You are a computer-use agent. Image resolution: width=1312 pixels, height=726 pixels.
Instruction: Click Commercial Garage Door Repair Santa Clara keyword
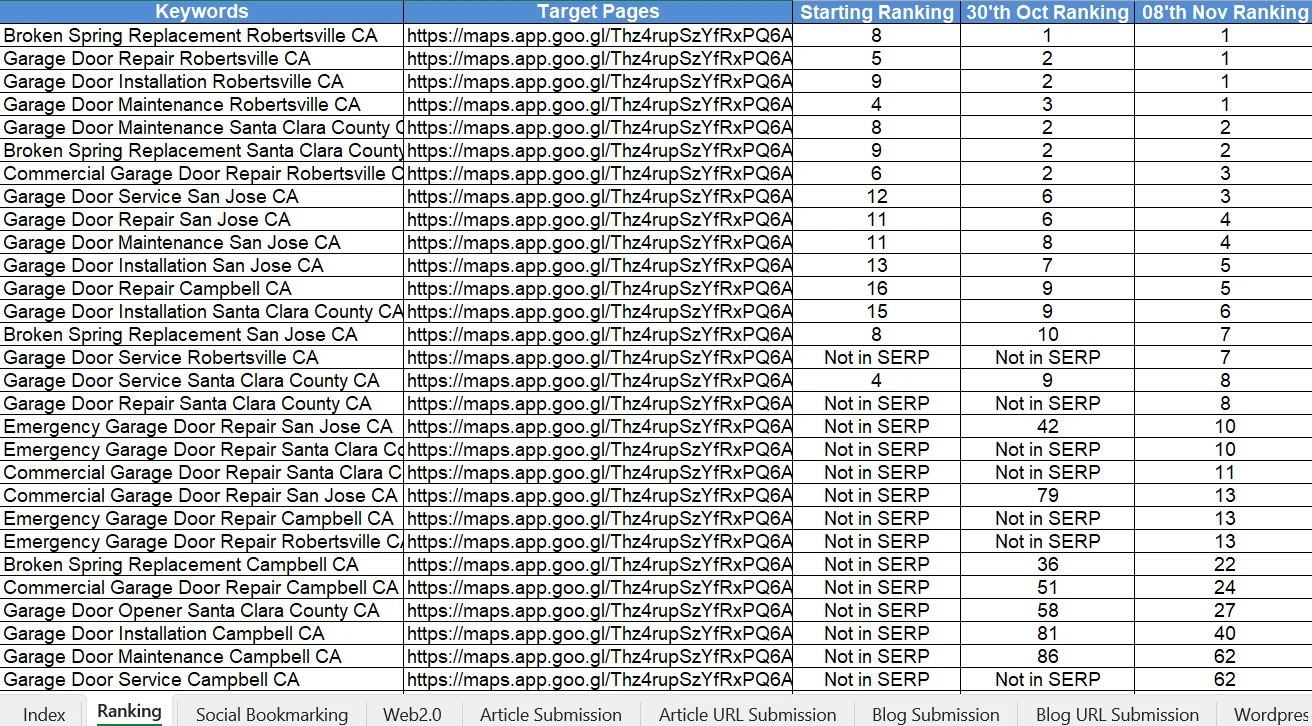(202, 472)
